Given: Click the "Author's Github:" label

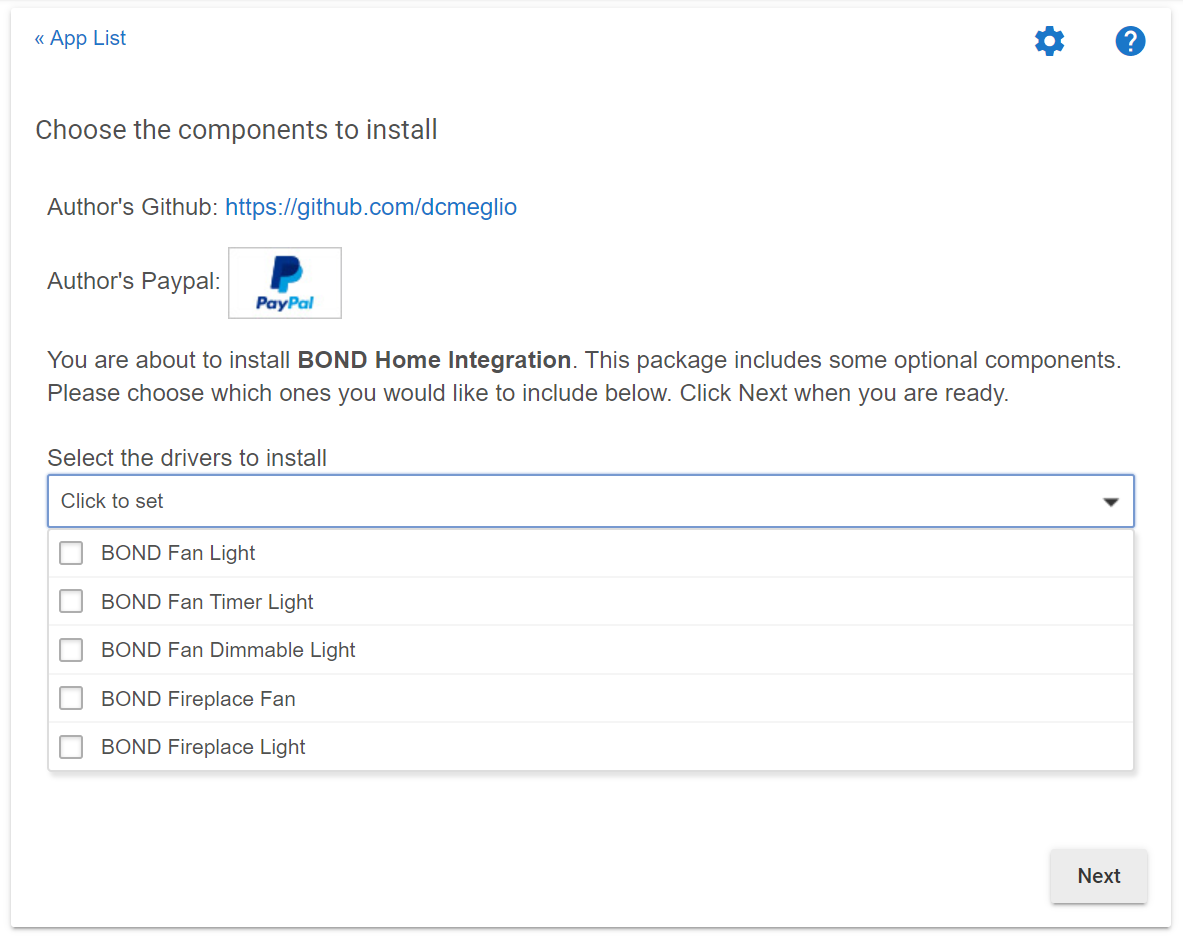Looking at the screenshot, I should [133, 207].
